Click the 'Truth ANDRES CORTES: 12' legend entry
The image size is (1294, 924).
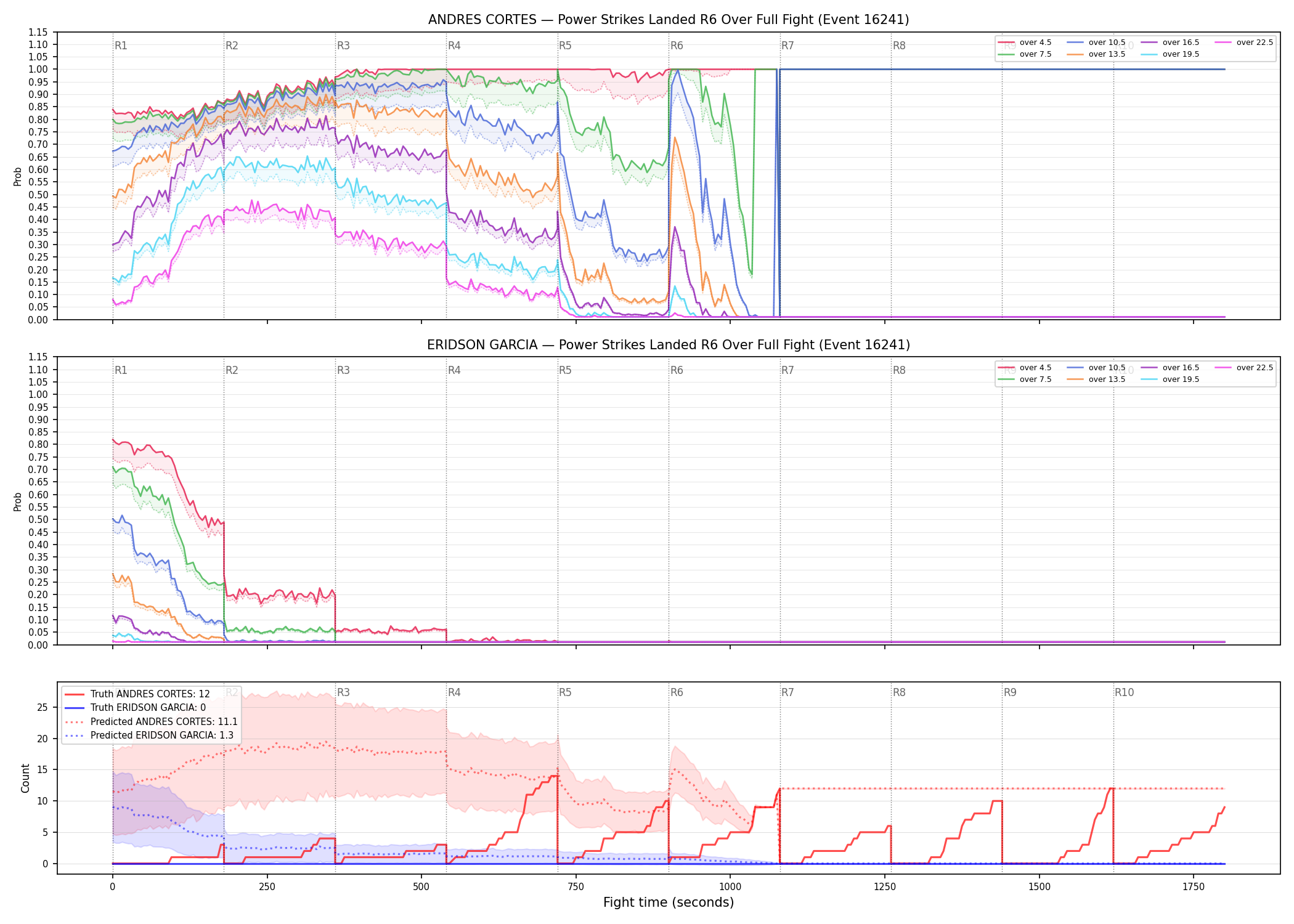pos(137,694)
